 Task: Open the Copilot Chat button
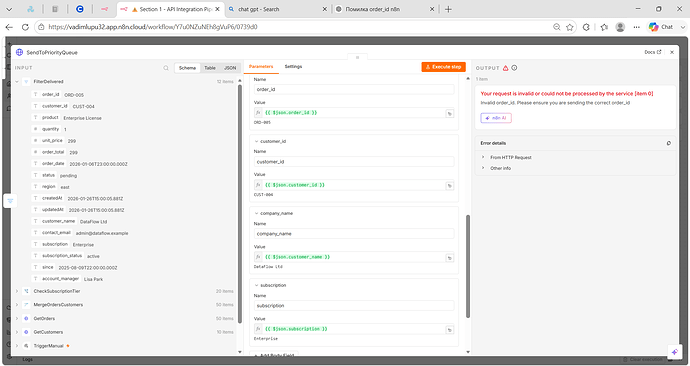(662, 27)
